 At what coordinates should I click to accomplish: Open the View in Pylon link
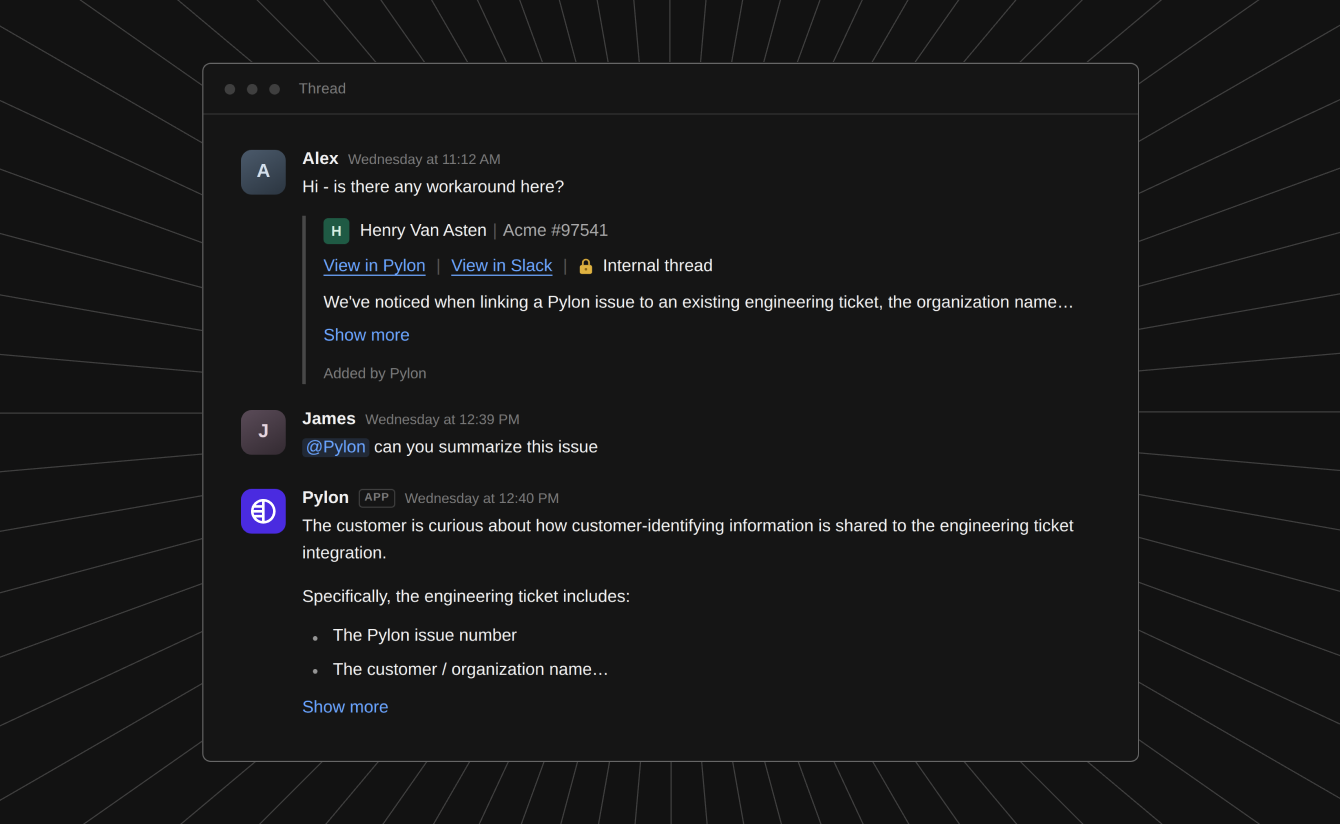[374, 266]
